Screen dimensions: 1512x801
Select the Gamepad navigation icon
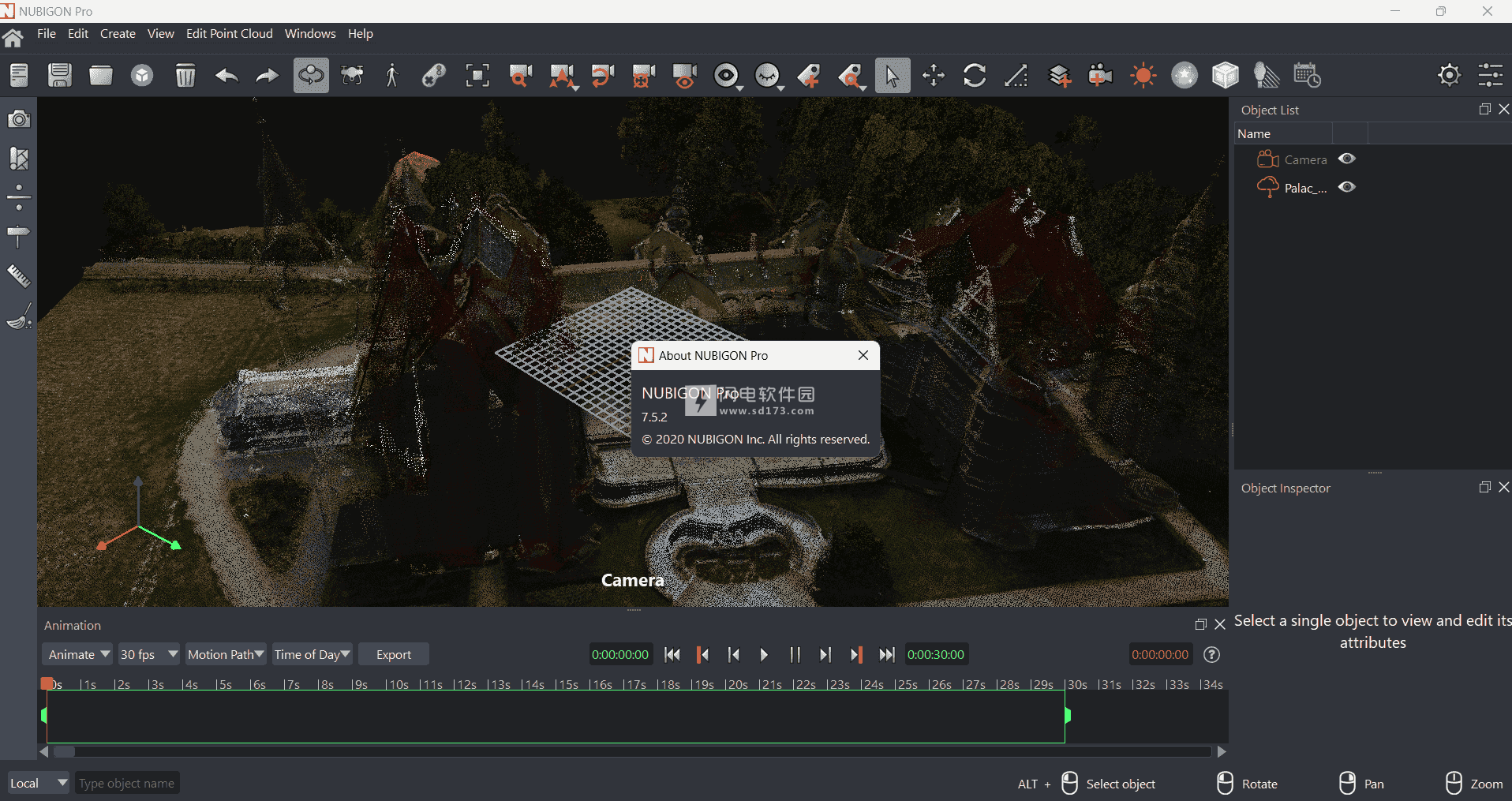pos(433,76)
